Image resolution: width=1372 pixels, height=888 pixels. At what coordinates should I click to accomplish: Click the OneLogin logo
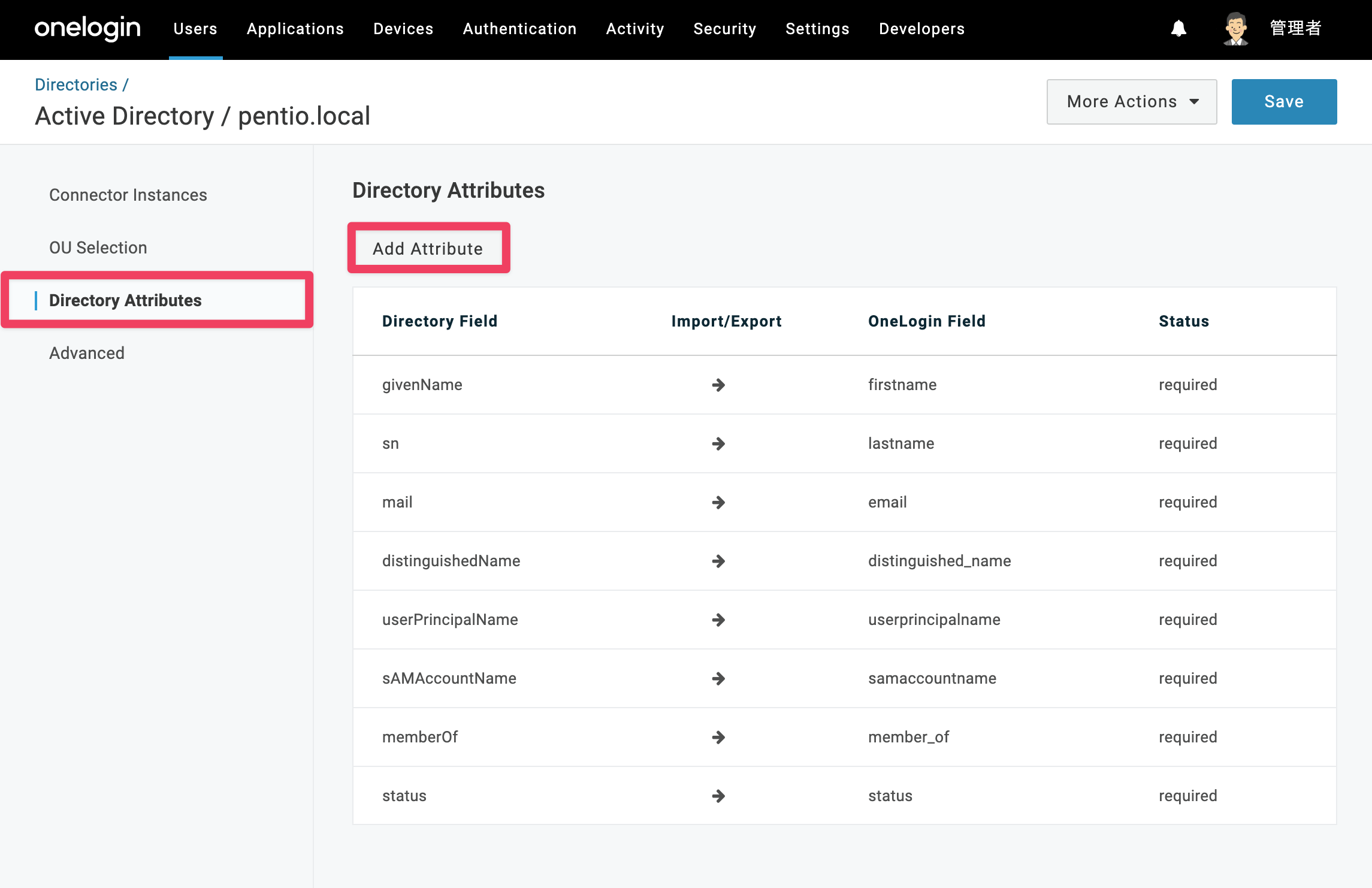click(x=87, y=29)
